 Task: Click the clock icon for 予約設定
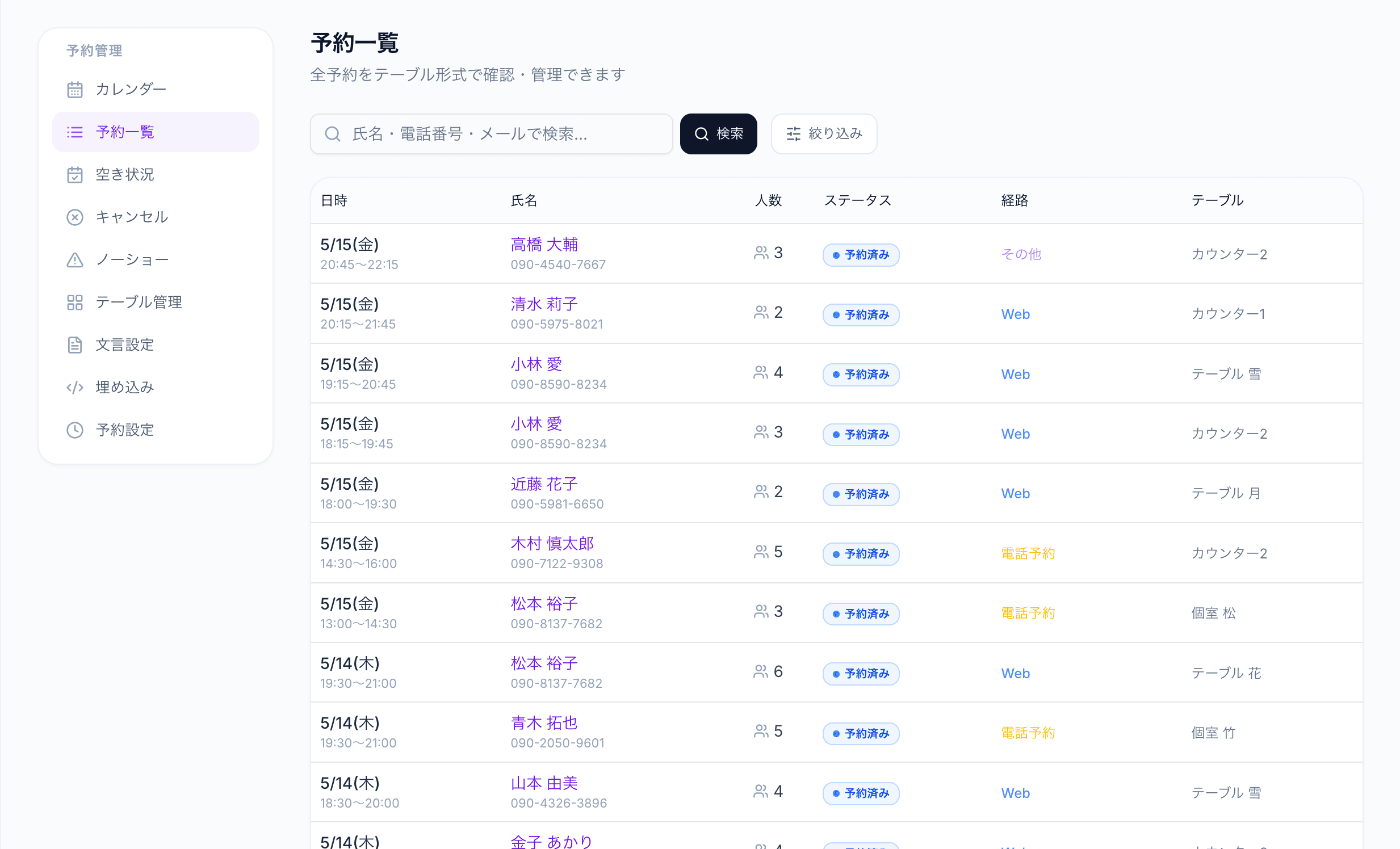(74, 430)
